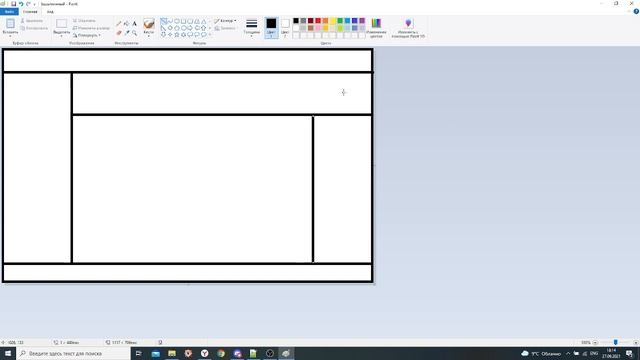Open the shape Fill dropdown

(x=225, y=28)
